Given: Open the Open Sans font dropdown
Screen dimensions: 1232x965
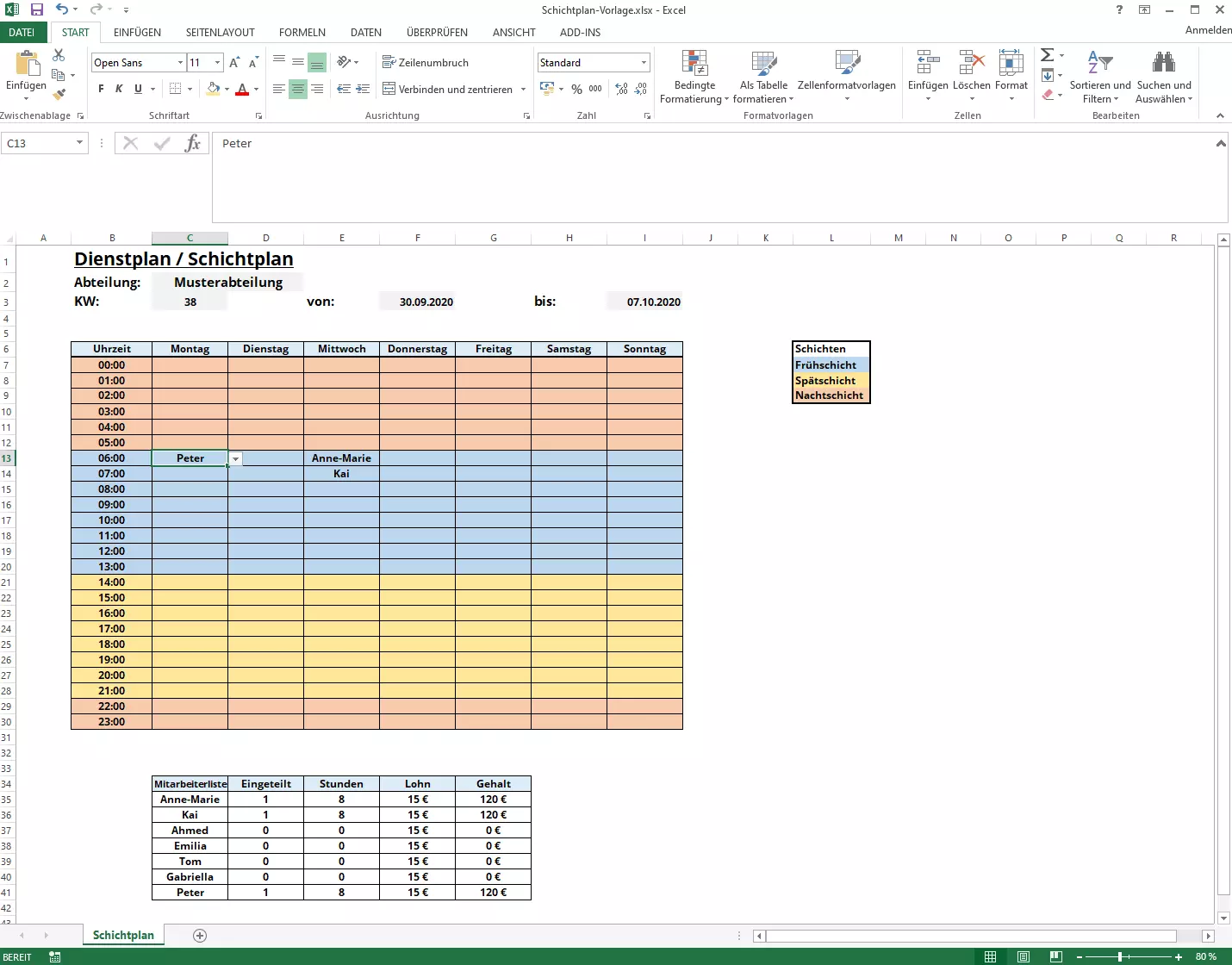Looking at the screenshot, I should coord(180,63).
